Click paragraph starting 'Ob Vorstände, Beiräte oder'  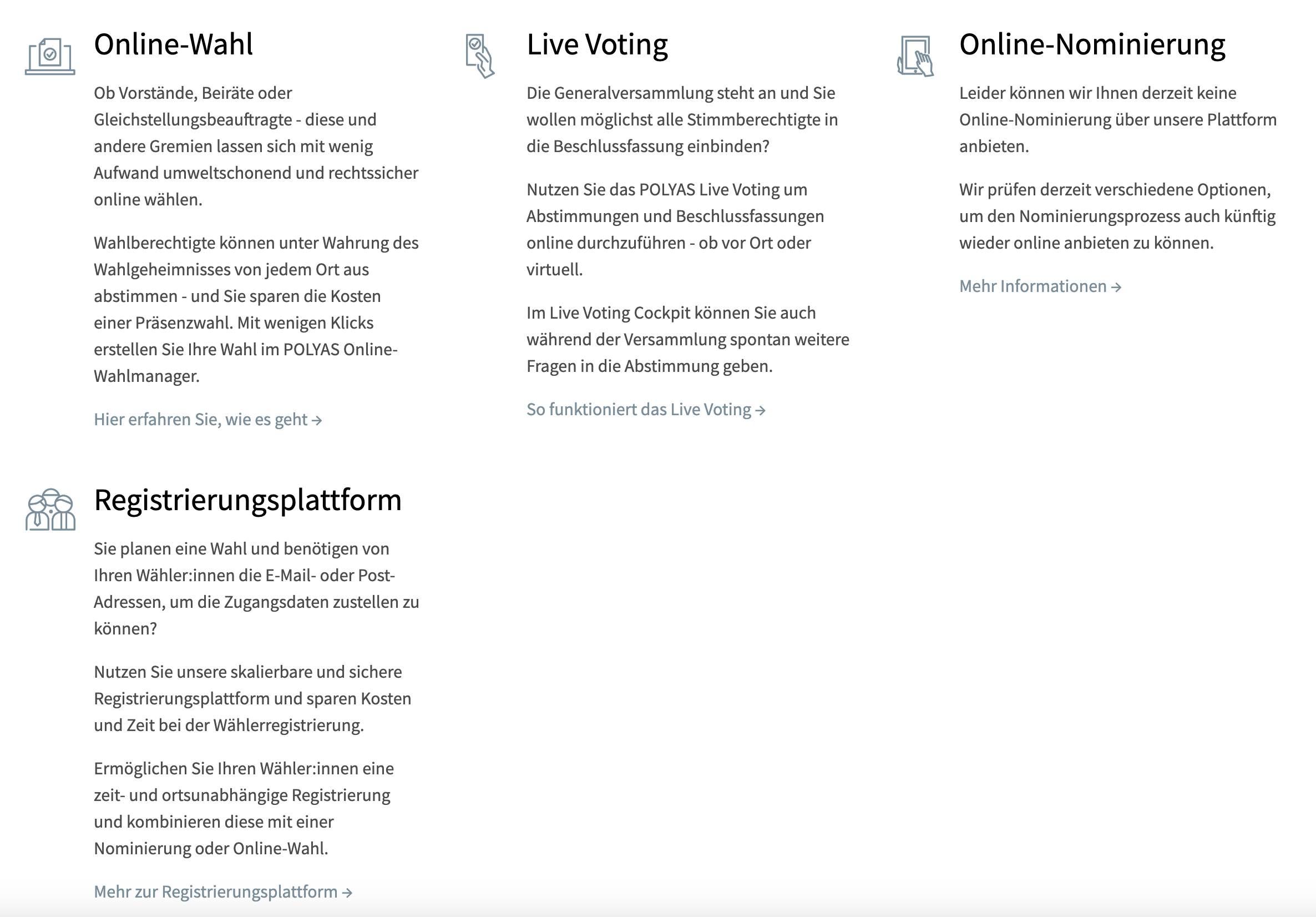[x=256, y=146]
